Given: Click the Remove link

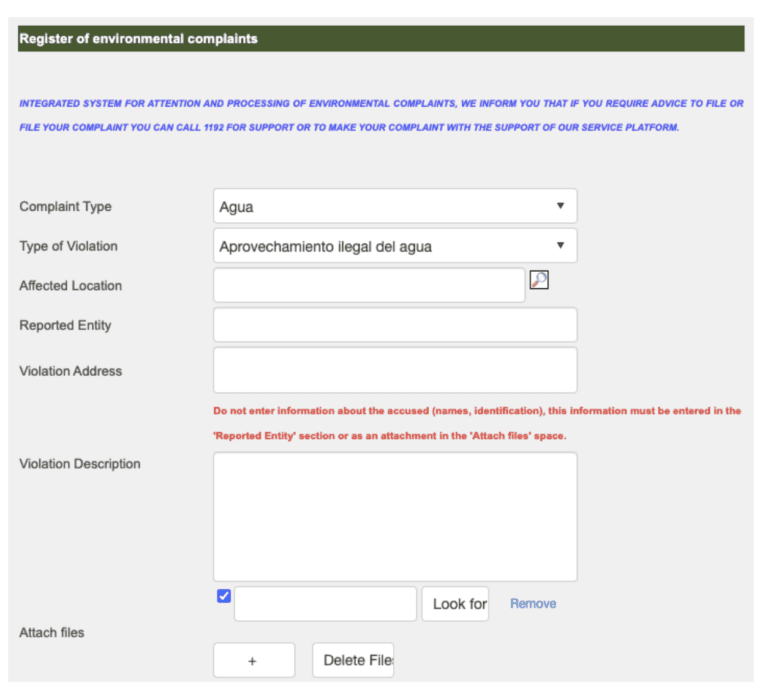Looking at the screenshot, I should pos(533,604).
